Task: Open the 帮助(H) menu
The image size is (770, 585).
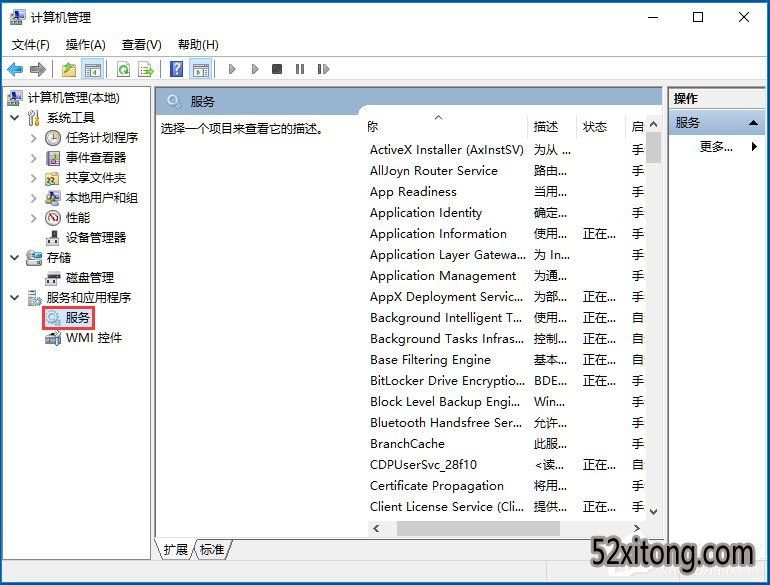Action: (x=198, y=45)
